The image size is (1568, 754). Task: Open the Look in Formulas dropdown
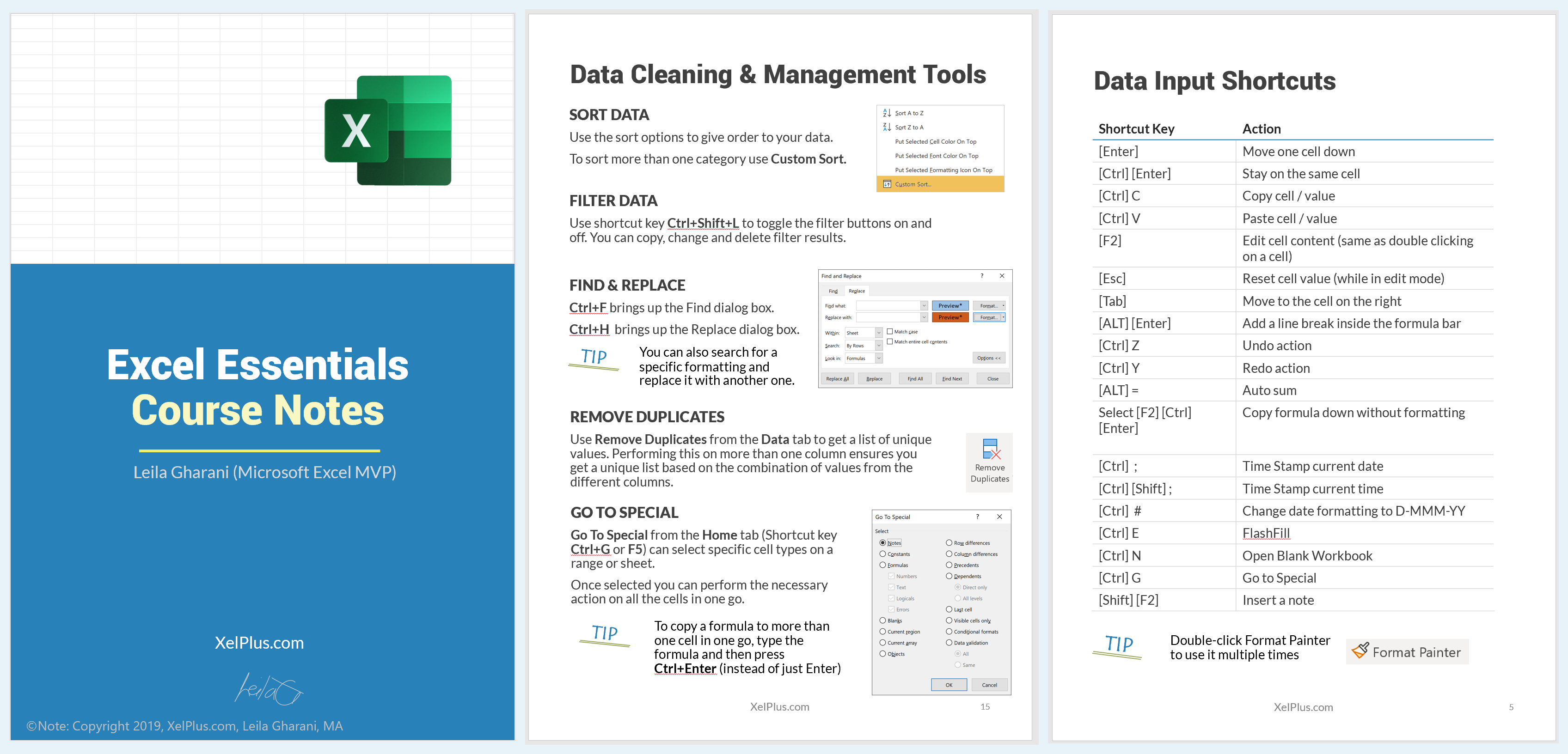click(x=879, y=359)
